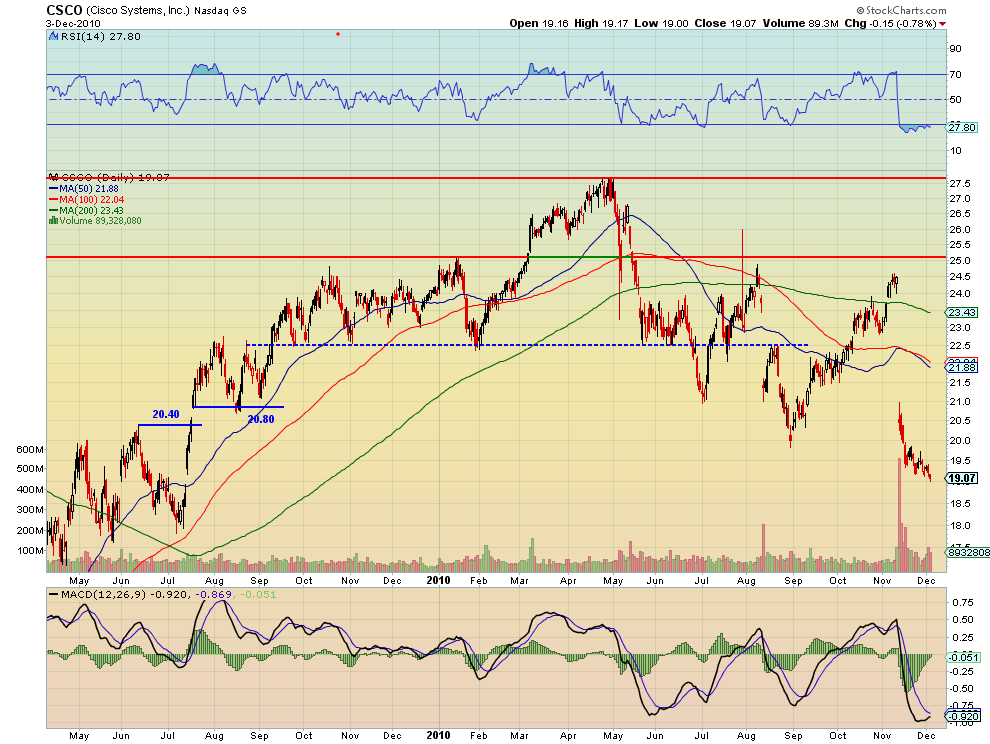Image resolution: width=990 pixels, height=744 pixels.
Task: Click the CSCO ticker symbol title
Action: pyautogui.click(x=64, y=10)
